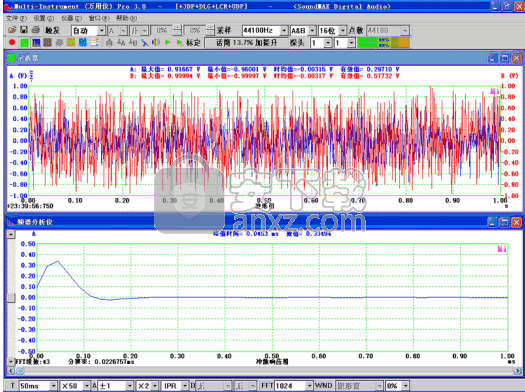Open the 50ms time sweep dropdown
525x392 pixels.
53,386
